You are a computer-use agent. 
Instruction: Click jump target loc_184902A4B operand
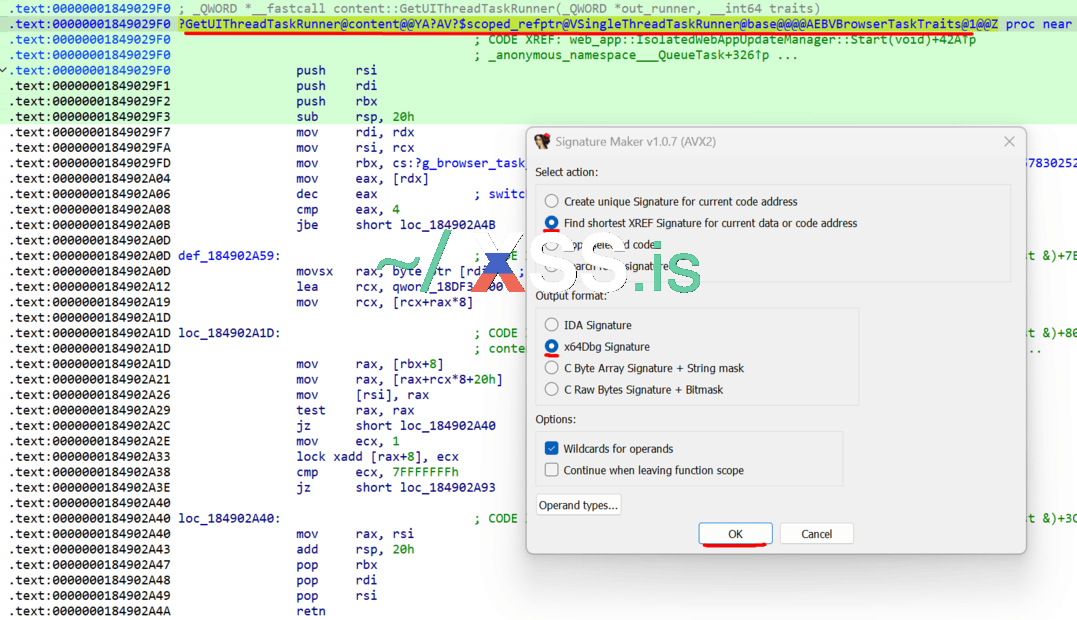(448, 225)
